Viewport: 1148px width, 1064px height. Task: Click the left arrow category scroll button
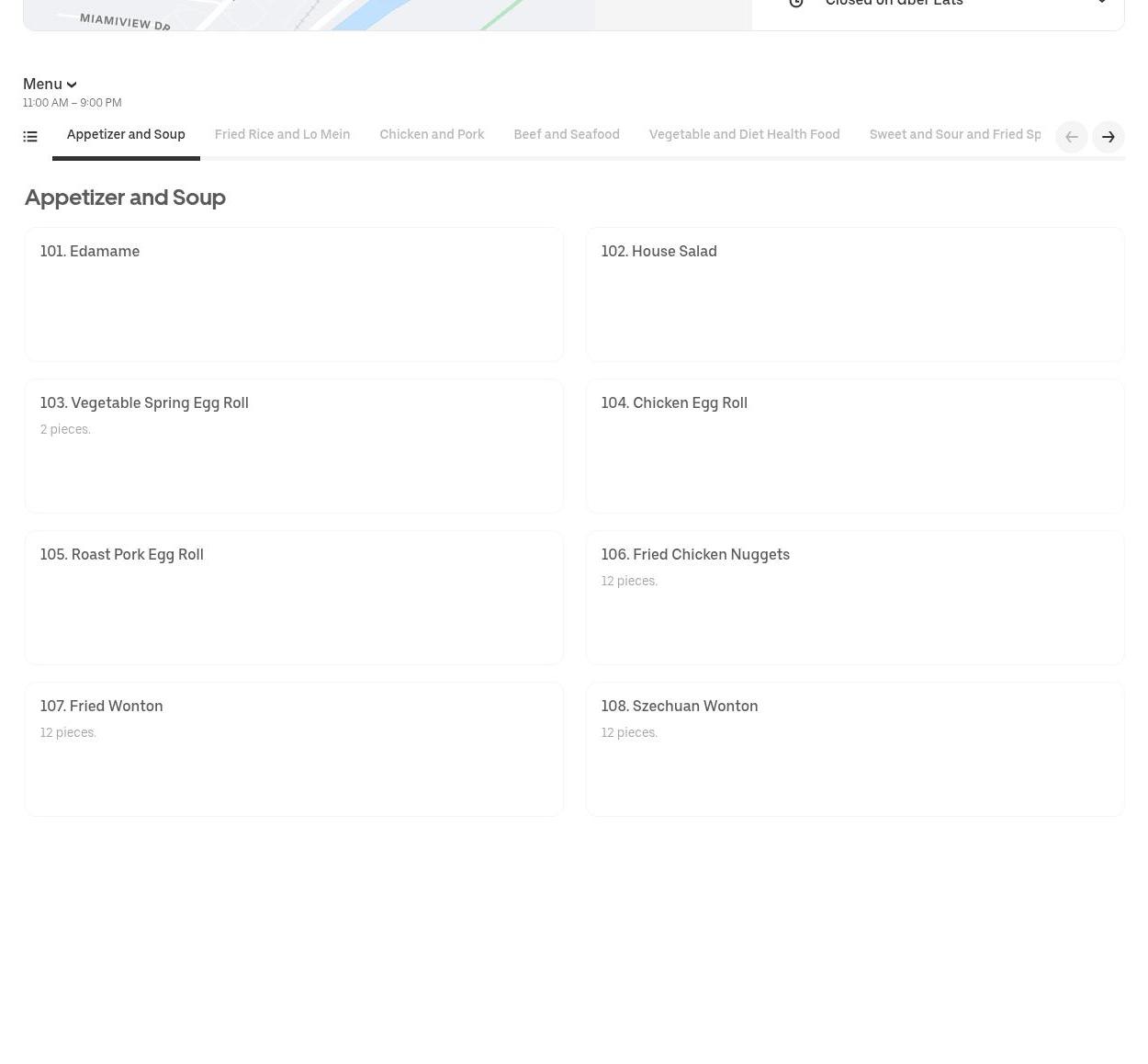(x=1071, y=137)
